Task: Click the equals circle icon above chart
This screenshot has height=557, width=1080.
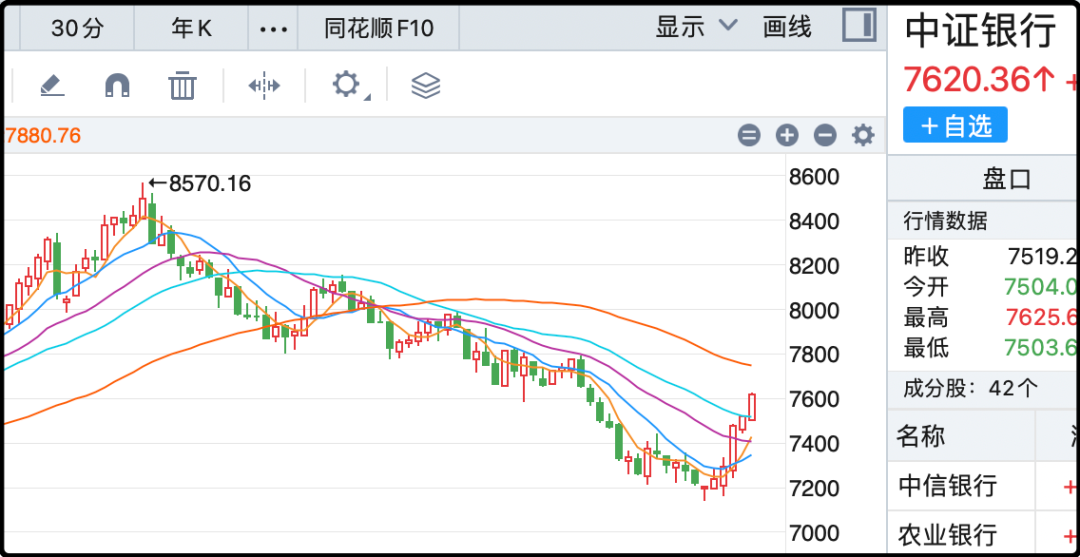Action: (749, 136)
